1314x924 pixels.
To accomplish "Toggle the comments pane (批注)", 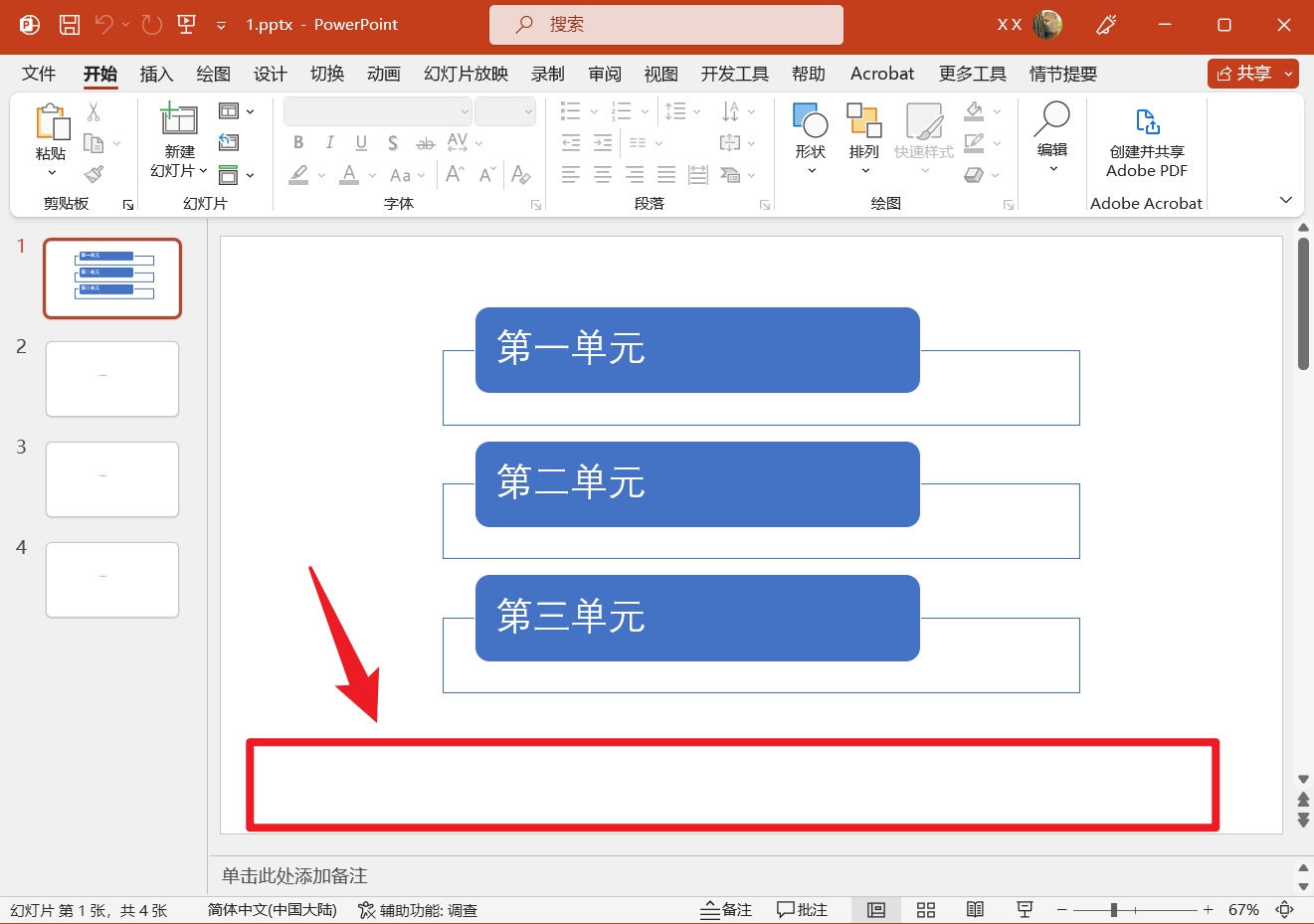I will 802,910.
